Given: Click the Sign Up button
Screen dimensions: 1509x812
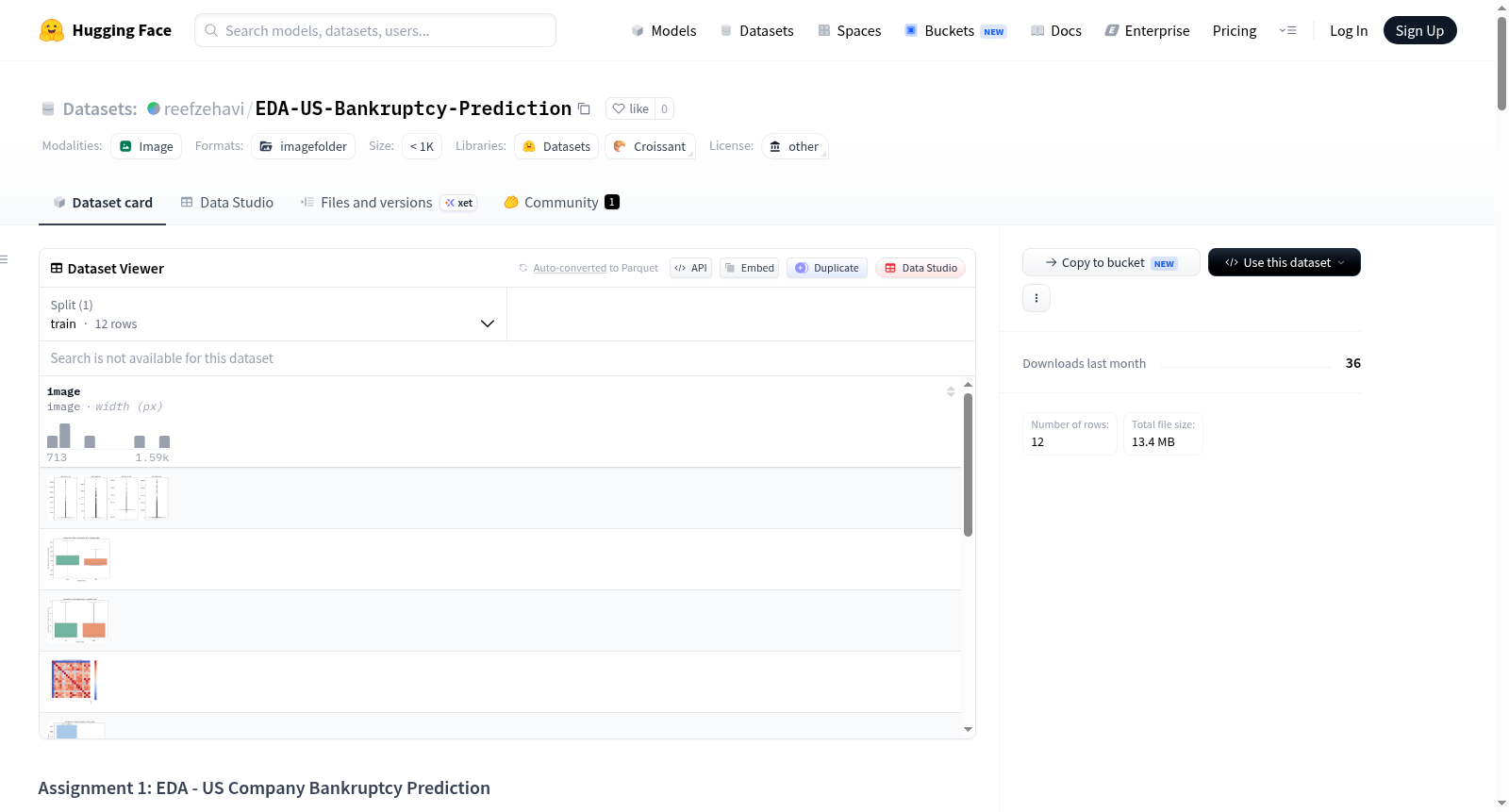Looking at the screenshot, I should (x=1419, y=30).
